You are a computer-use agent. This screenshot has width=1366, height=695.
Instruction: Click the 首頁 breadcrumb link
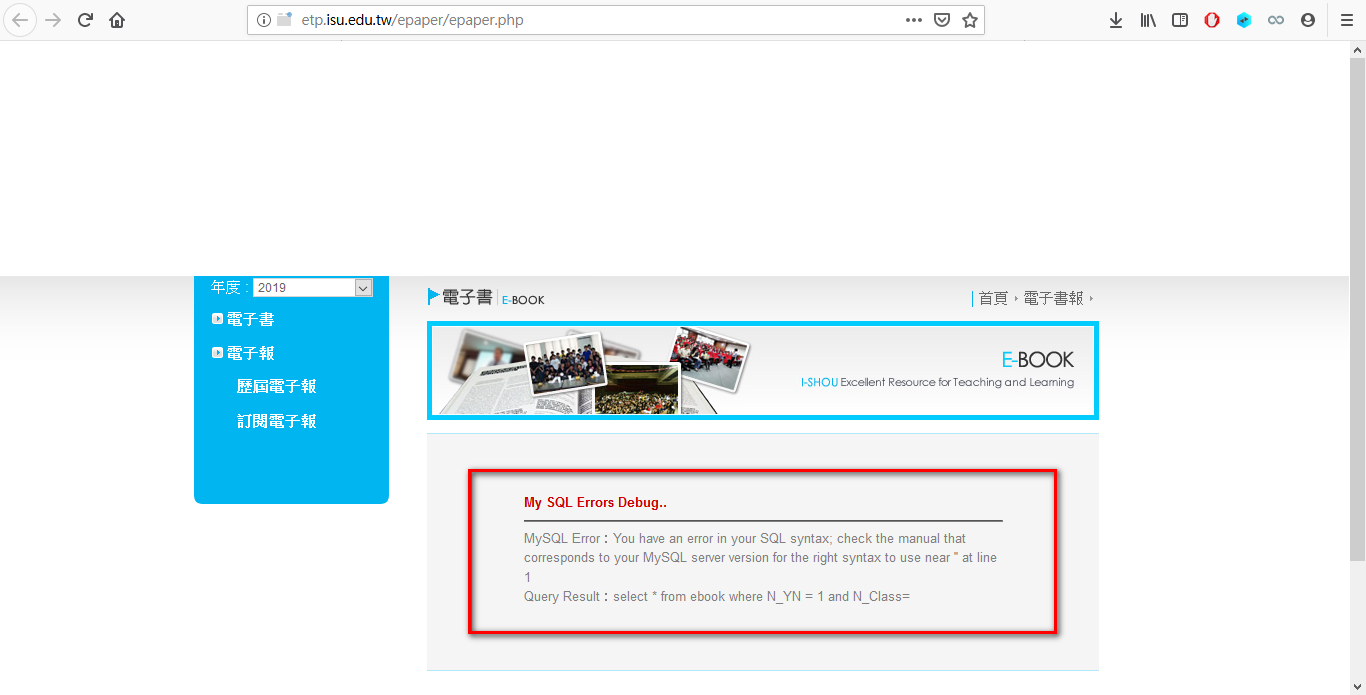point(993,298)
